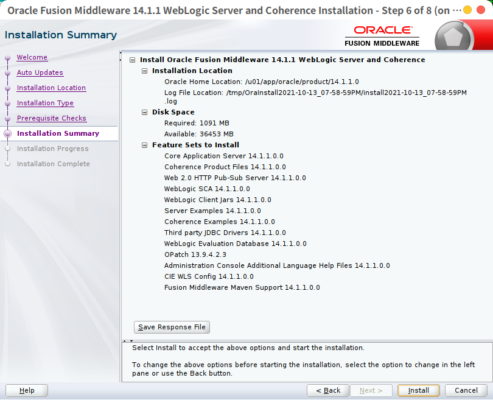The width and height of the screenshot is (493, 400).
Task: Click the red close window button
Action: point(481,10)
